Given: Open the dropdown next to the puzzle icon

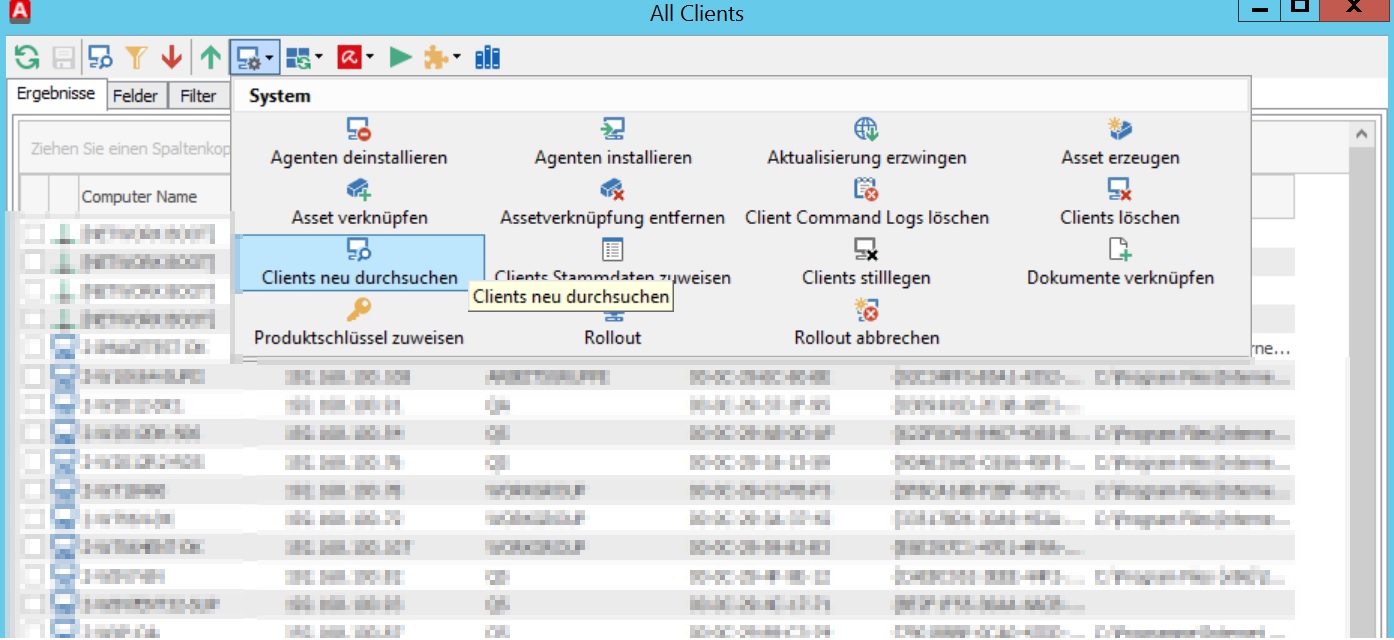Looking at the screenshot, I should pos(455,57).
